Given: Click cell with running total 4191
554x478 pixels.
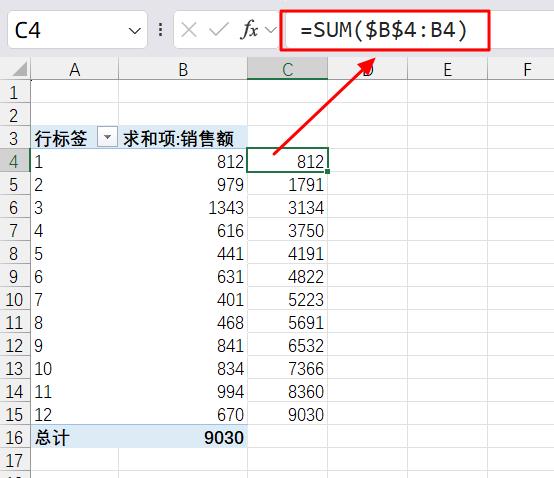Looking at the screenshot, I should [288, 253].
